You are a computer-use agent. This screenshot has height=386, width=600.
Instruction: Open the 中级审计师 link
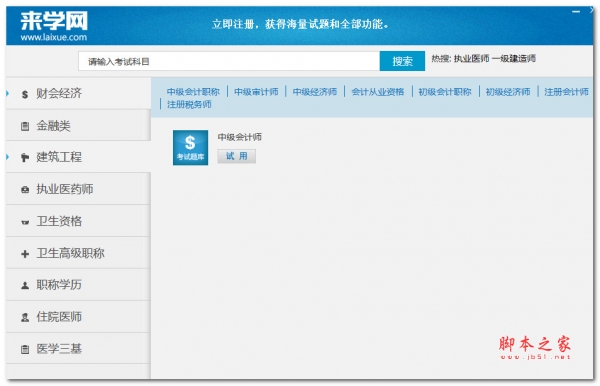pyautogui.click(x=256, y=92)
